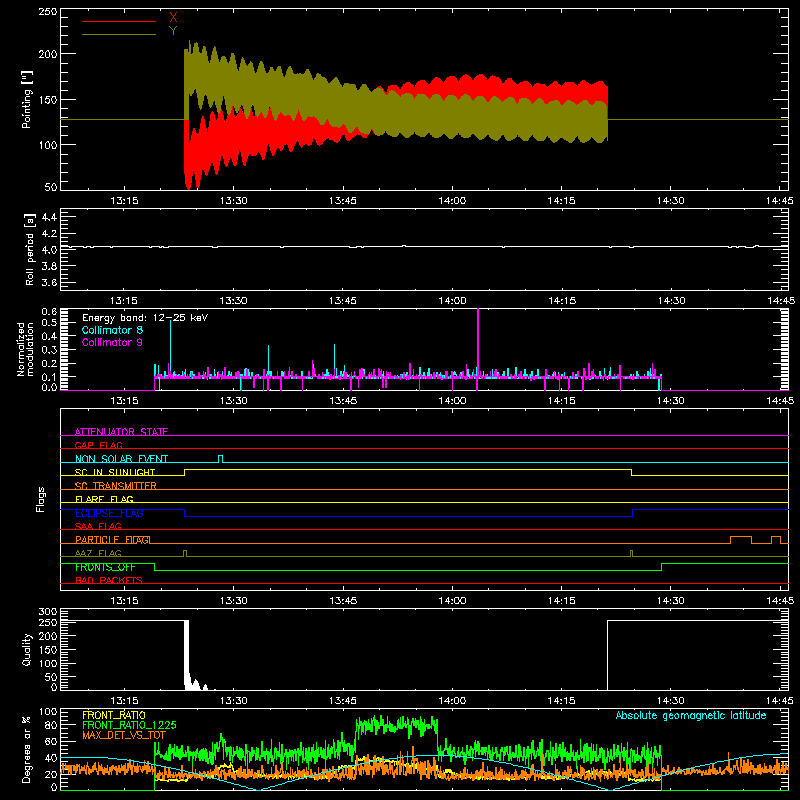The height and width of the screenshot is (800, 800).
Task: Click 14:00 label under the Pointing plot
Action: pyautogui.click(x=452, y=201)
